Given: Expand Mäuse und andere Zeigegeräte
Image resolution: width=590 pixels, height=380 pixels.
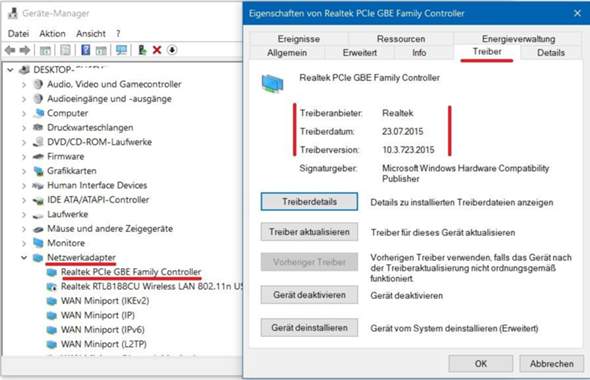Looking at the screenshot, I should click(24, 229).
